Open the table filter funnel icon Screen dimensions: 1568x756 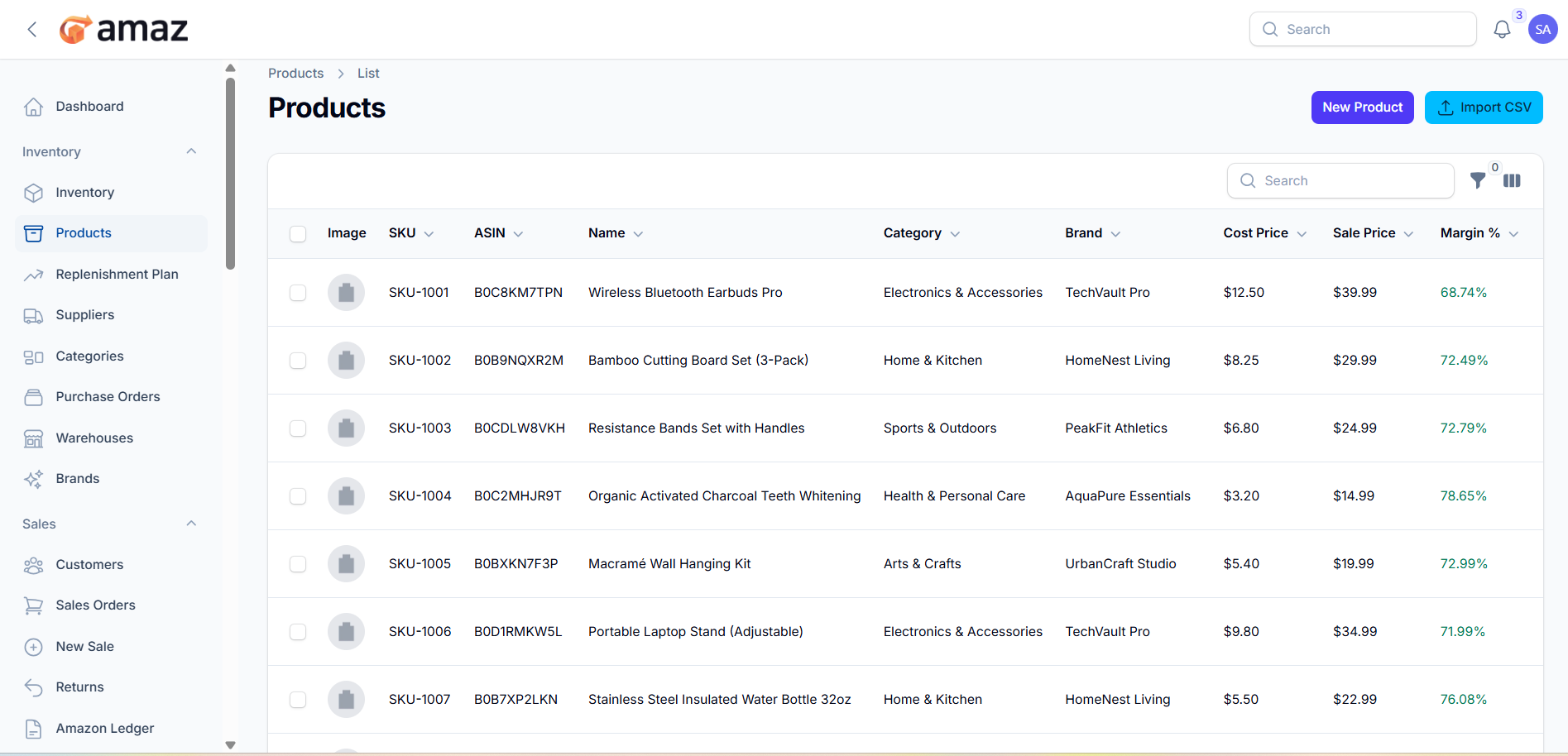[1477, 180]
